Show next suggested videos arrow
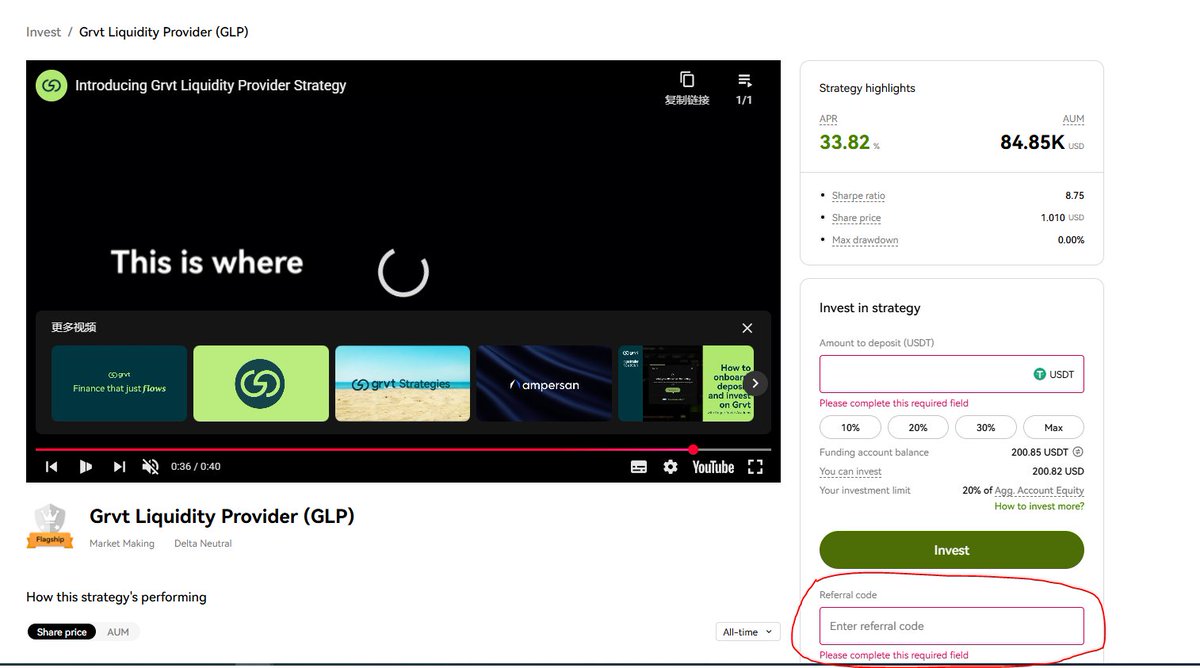Image resolution: width=1200 pixels, height=668 pixels. pos(756,383)
